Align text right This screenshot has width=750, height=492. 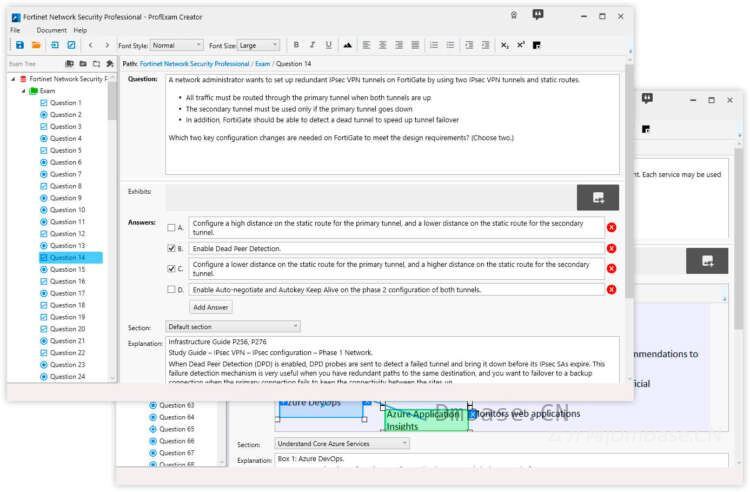click(x=399, y=45)
